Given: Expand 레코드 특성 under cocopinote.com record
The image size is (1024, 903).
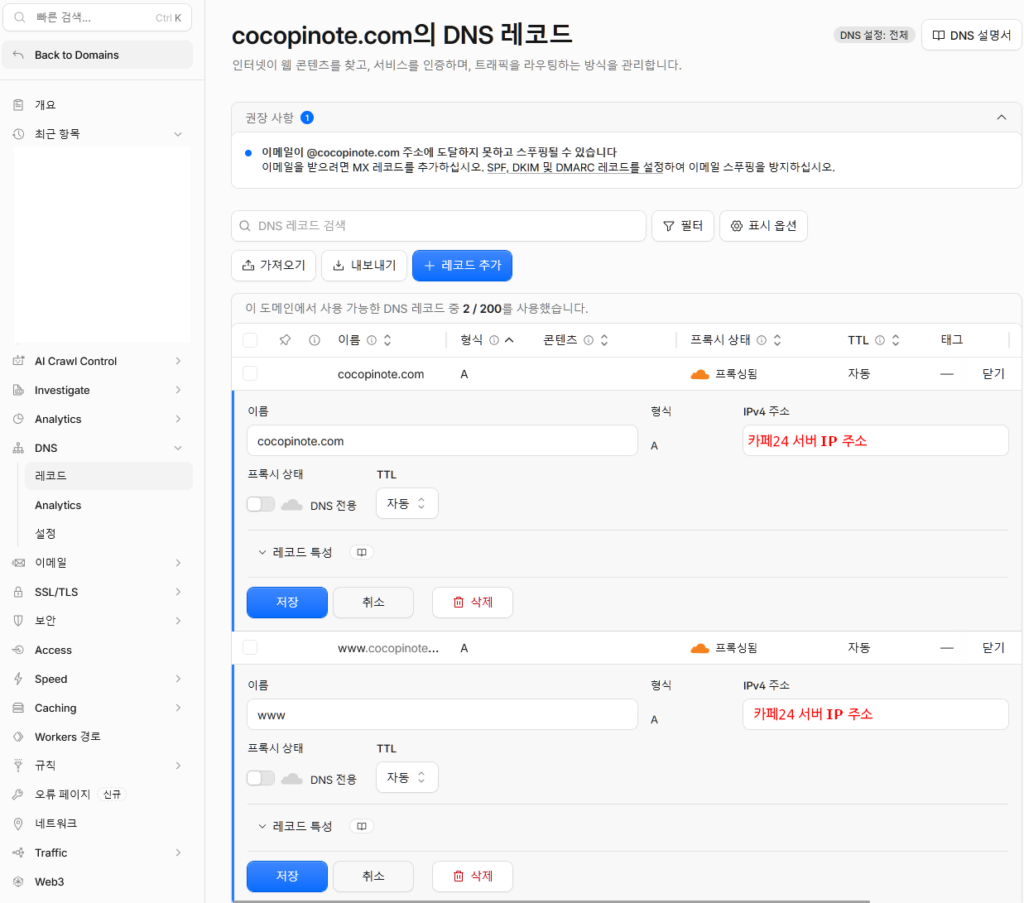Looking at the screenshot, I should 295,552.
